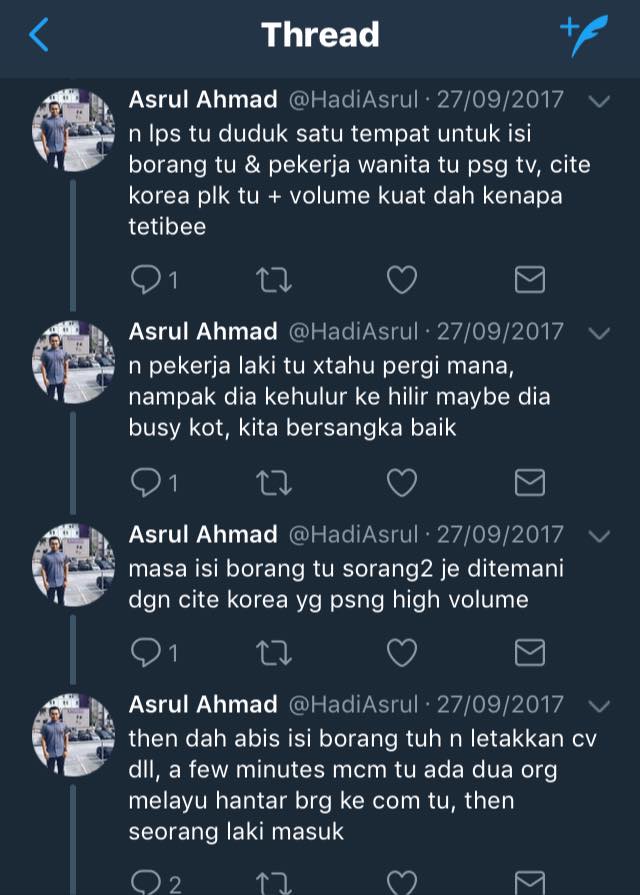Retweet the 'duduk satu tempat' tweet
This screenshot has width=640, height=895.
point(274,280)
